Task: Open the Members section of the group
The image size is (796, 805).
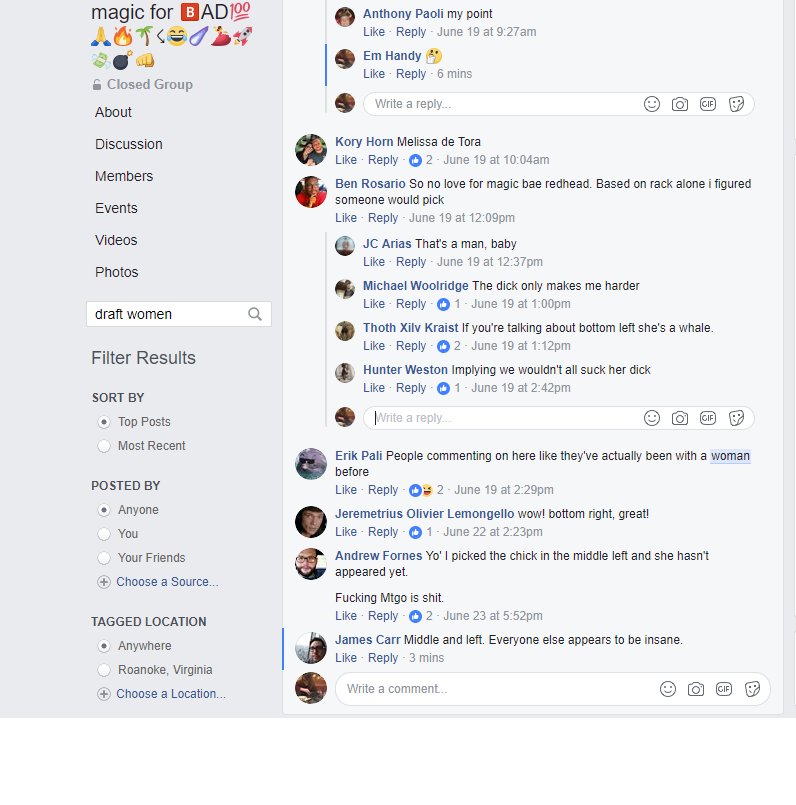Action: coord(124,176)
